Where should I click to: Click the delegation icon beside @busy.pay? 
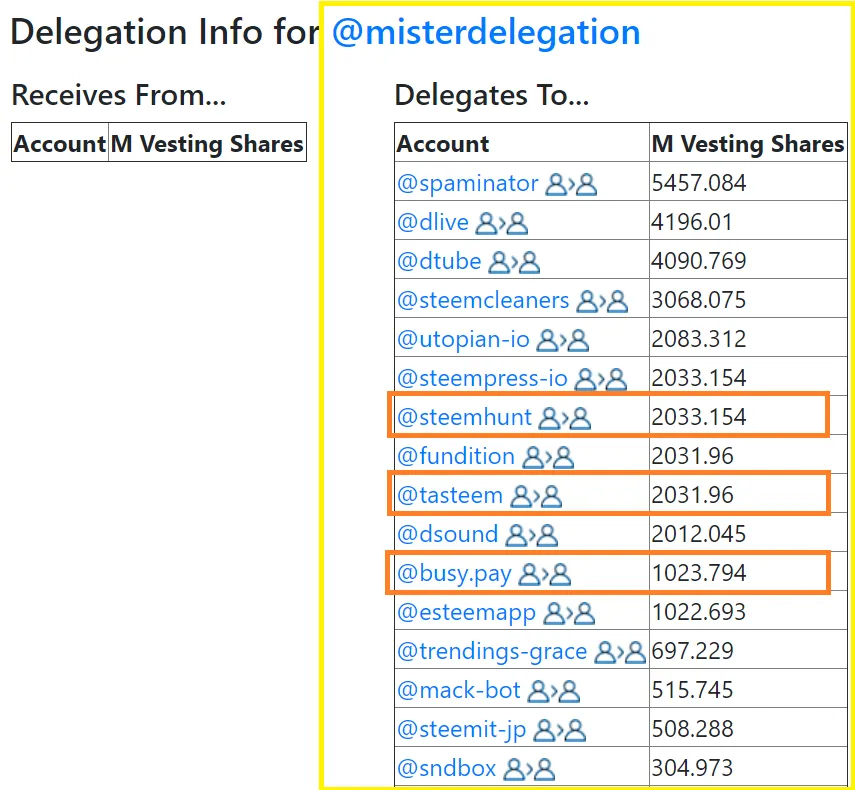tap(545, 574)
